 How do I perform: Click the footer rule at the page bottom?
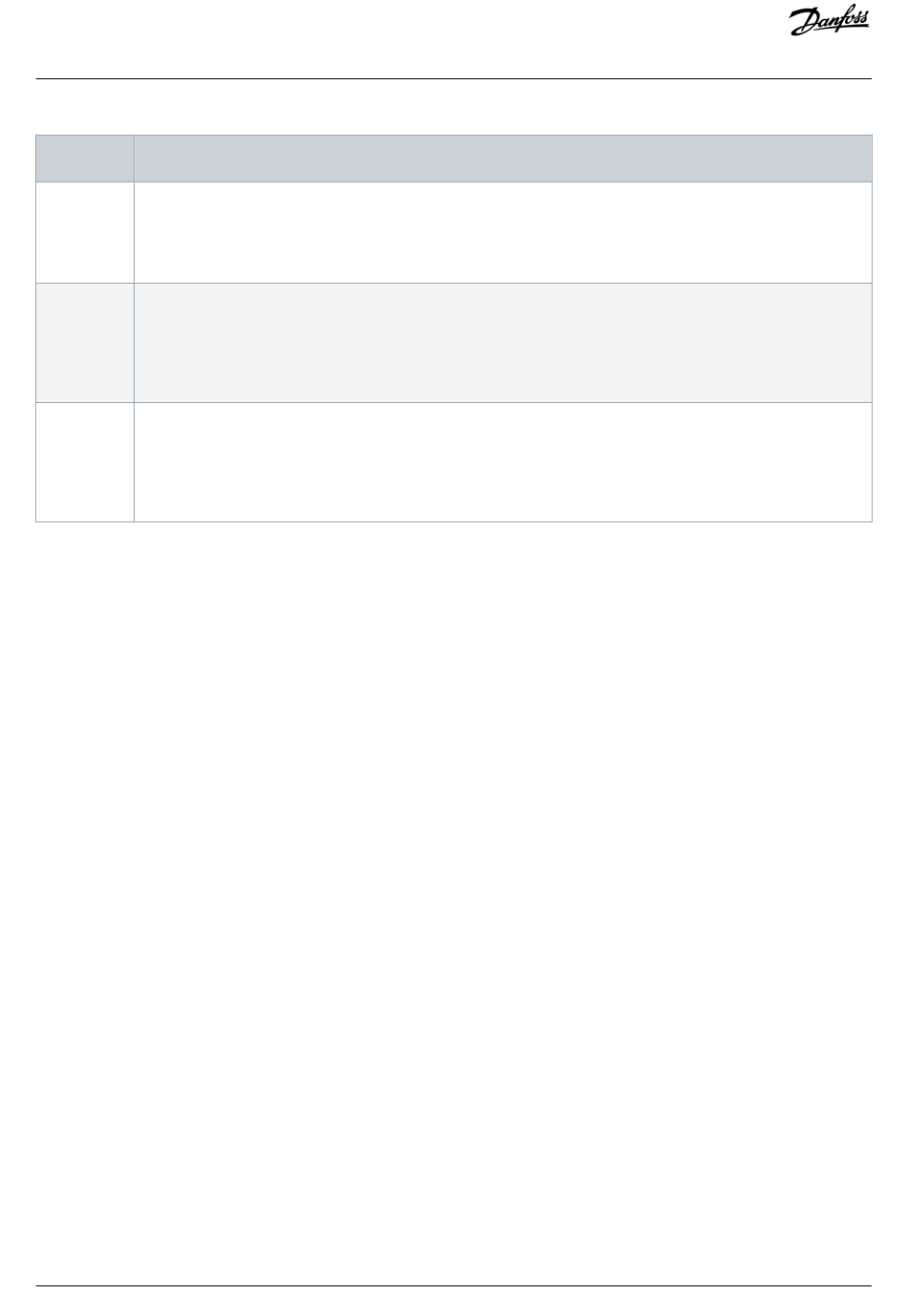pos(453,1285)
